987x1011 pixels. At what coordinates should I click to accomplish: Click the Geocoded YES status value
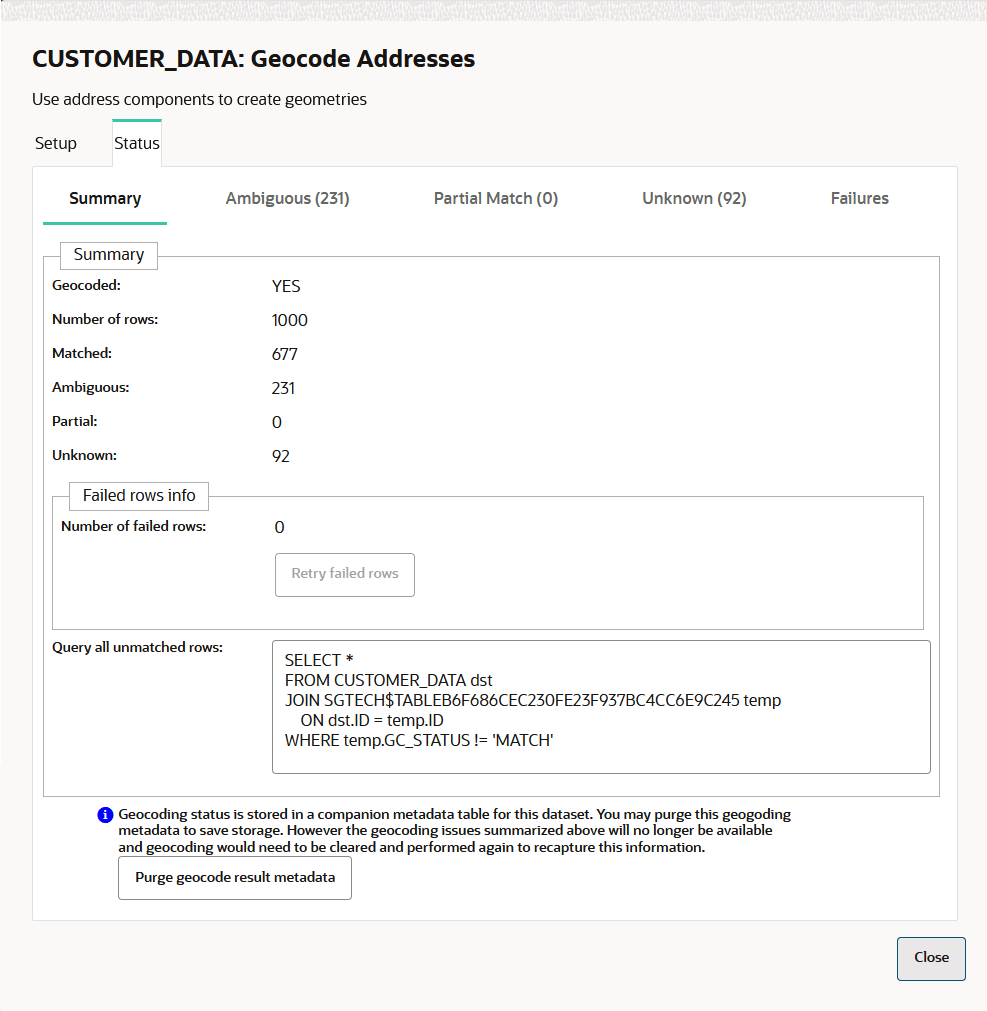286,286
